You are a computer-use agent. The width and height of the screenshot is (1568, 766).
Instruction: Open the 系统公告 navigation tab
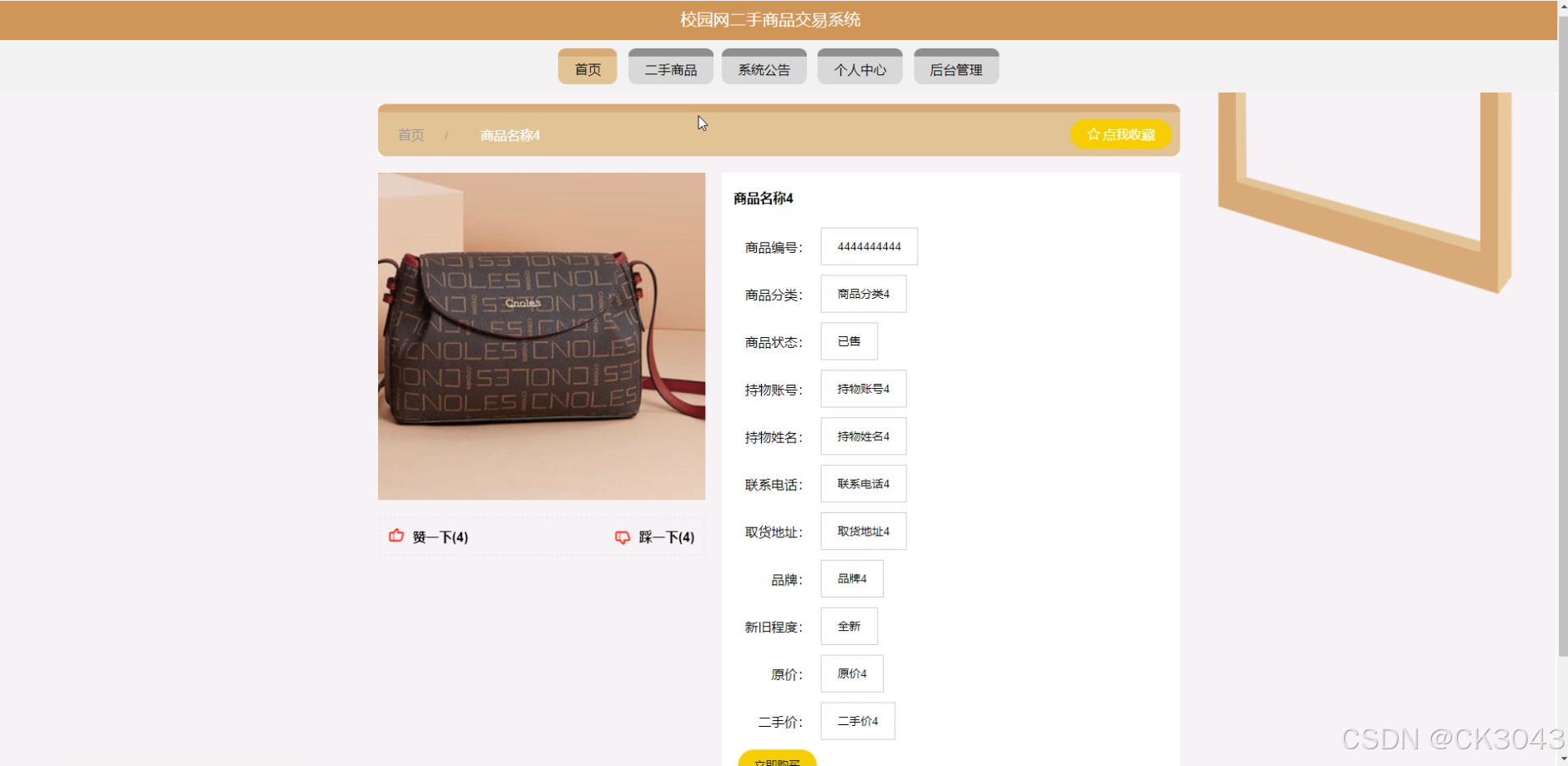pyautogui.click(x=764, y=68)
